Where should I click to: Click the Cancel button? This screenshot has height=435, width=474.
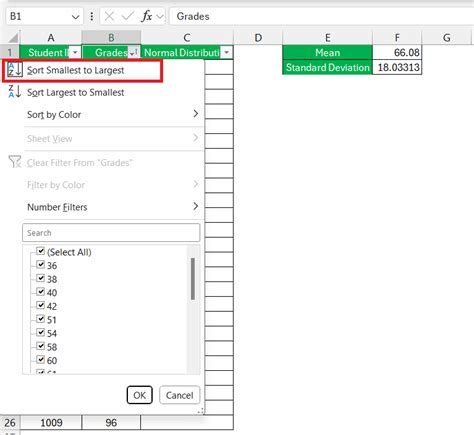[180, 395]
